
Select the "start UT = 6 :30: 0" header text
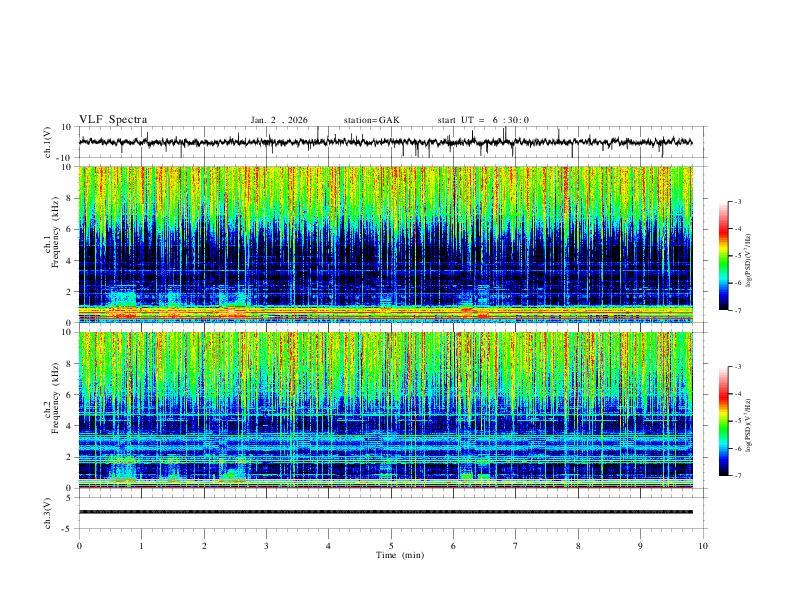[483, 120]
